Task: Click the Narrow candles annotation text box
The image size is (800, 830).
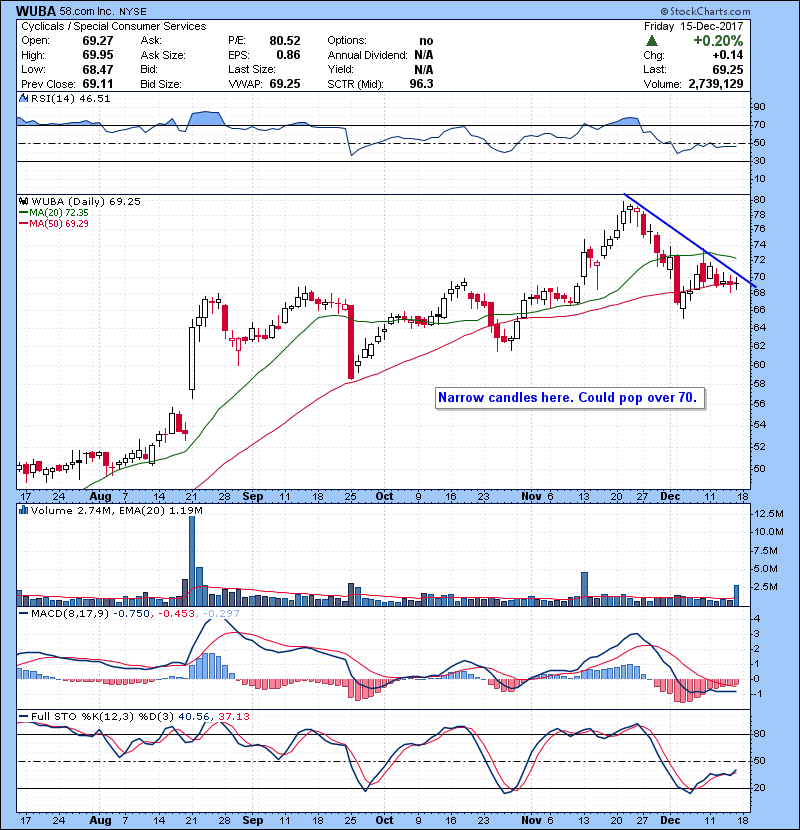Action: tap(570, 398)
